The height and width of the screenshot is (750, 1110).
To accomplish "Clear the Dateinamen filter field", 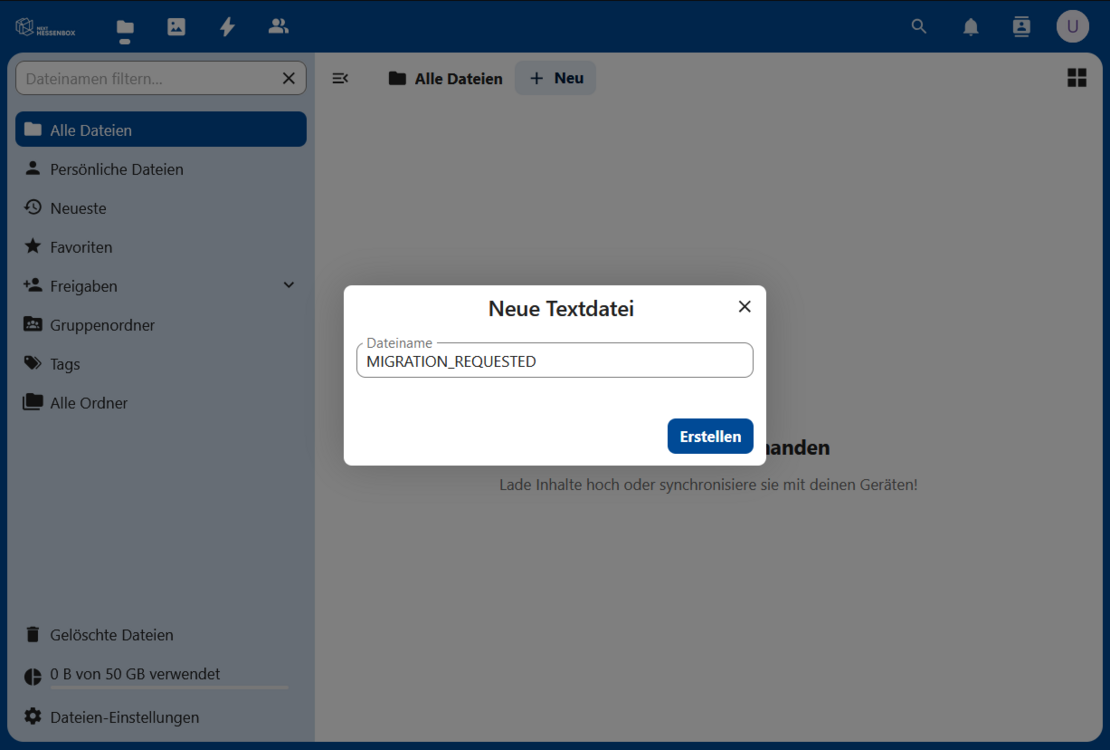I will (289, 78).
